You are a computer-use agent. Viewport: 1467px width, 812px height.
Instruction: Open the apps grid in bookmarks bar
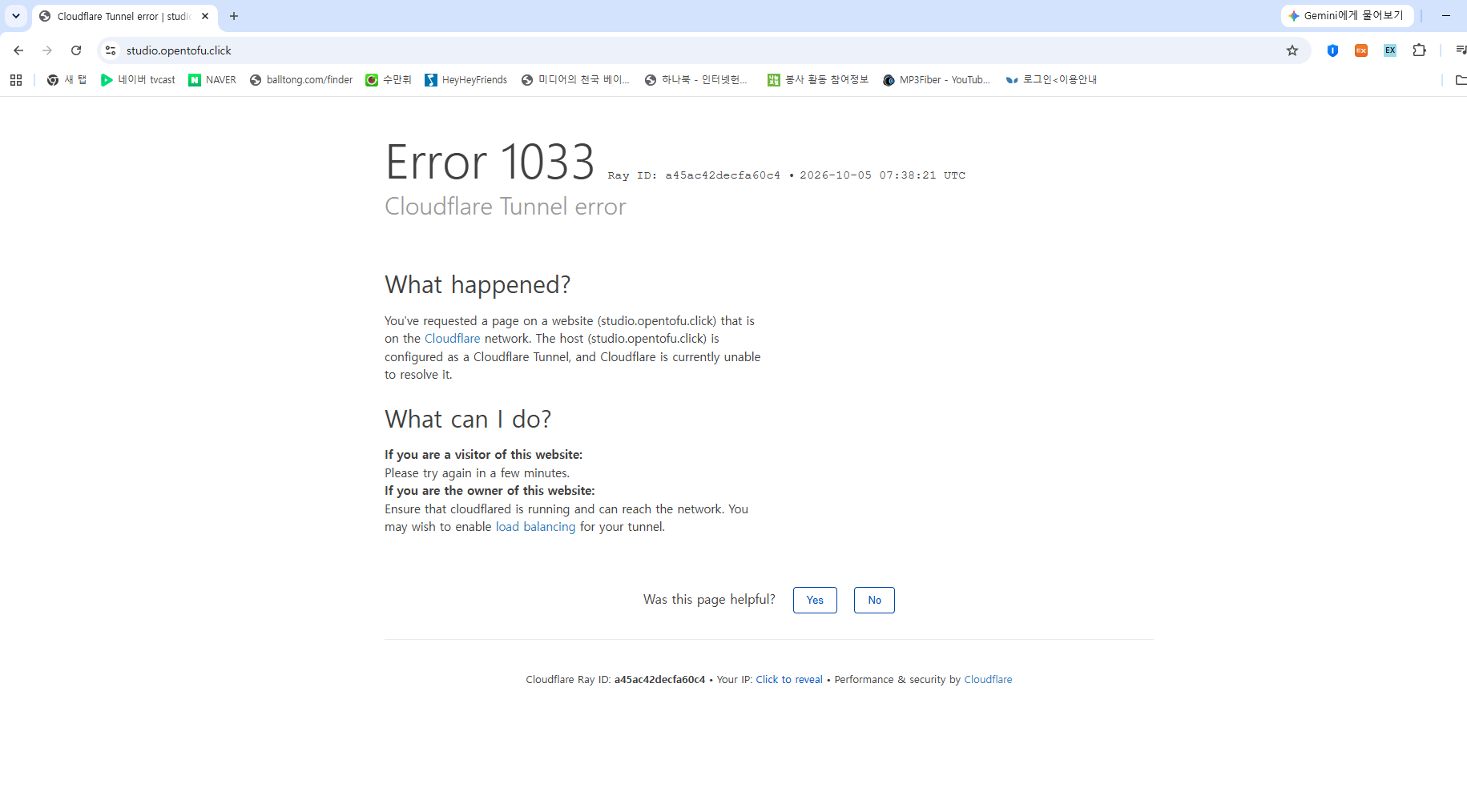click(x=16, y=80)
